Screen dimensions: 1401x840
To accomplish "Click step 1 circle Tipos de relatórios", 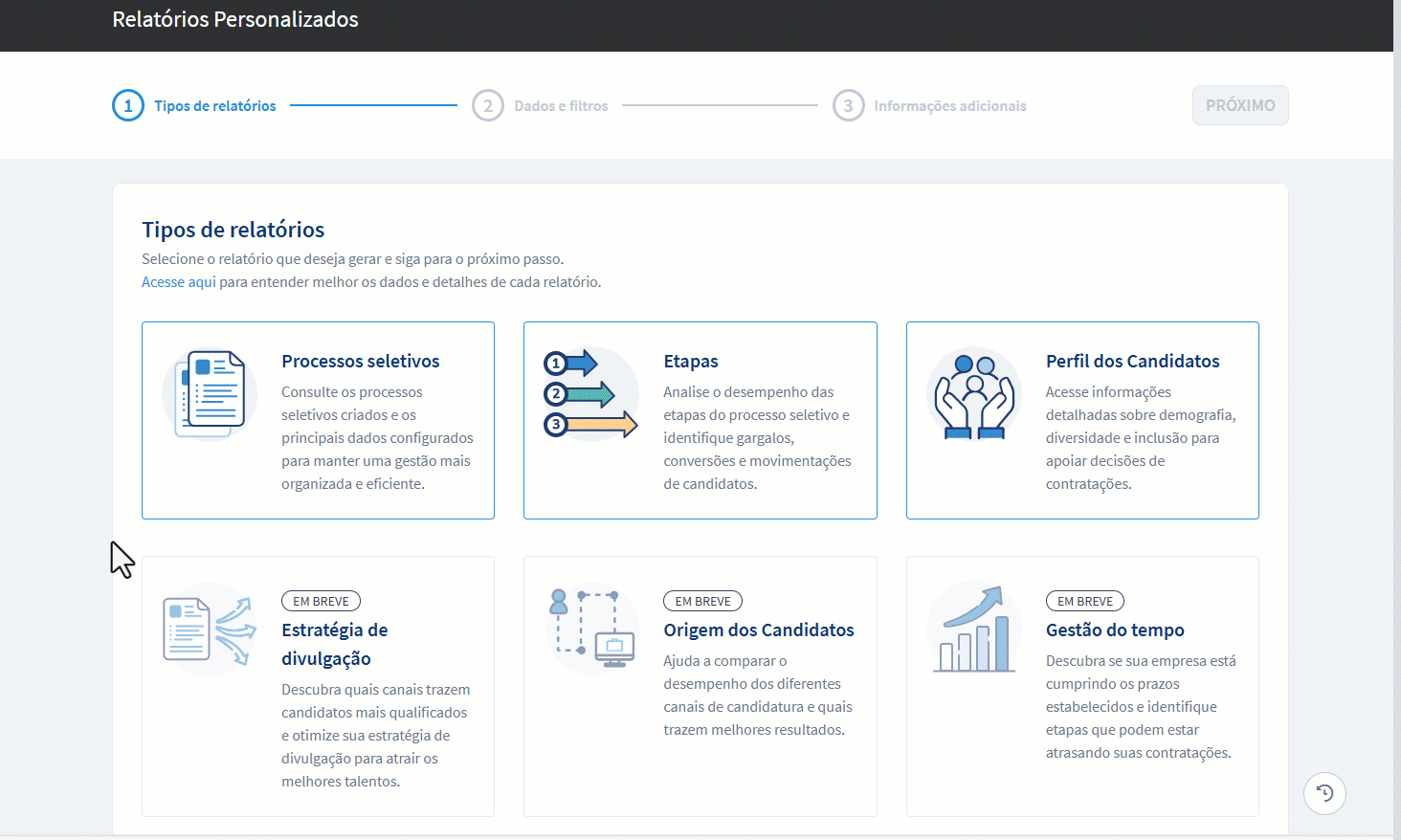I will 128,105.
